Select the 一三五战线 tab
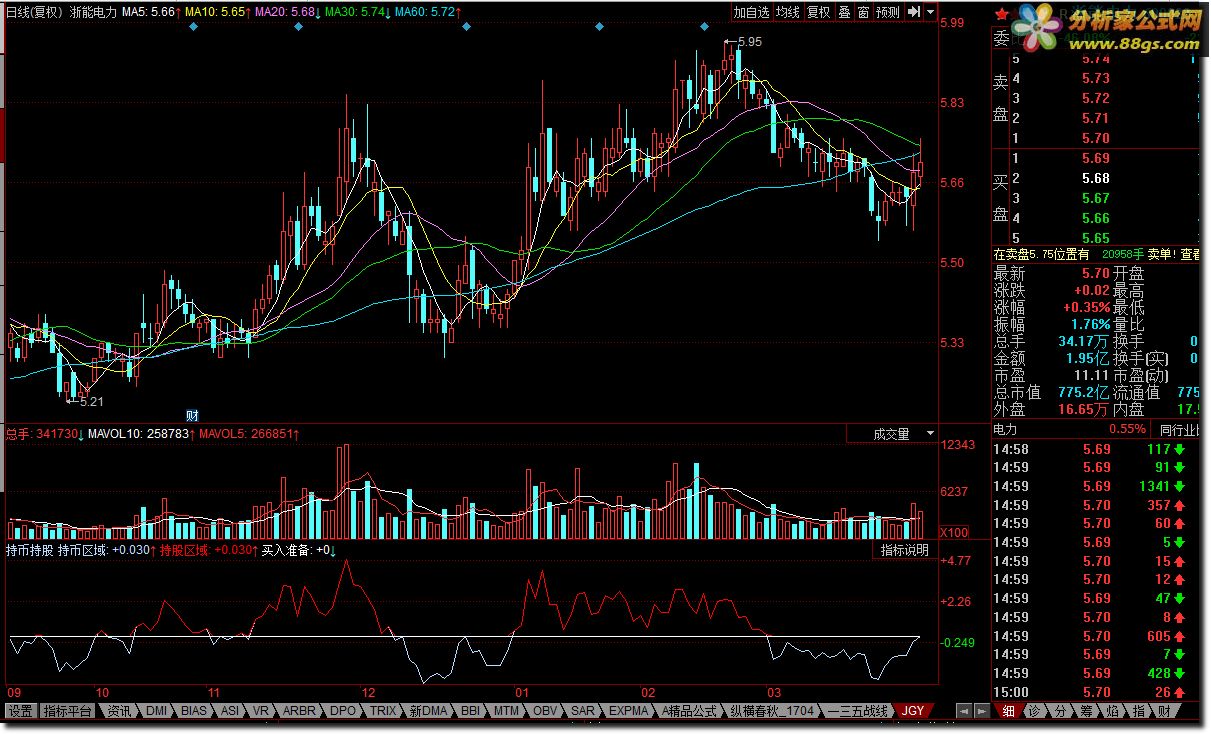 point(859,711)
